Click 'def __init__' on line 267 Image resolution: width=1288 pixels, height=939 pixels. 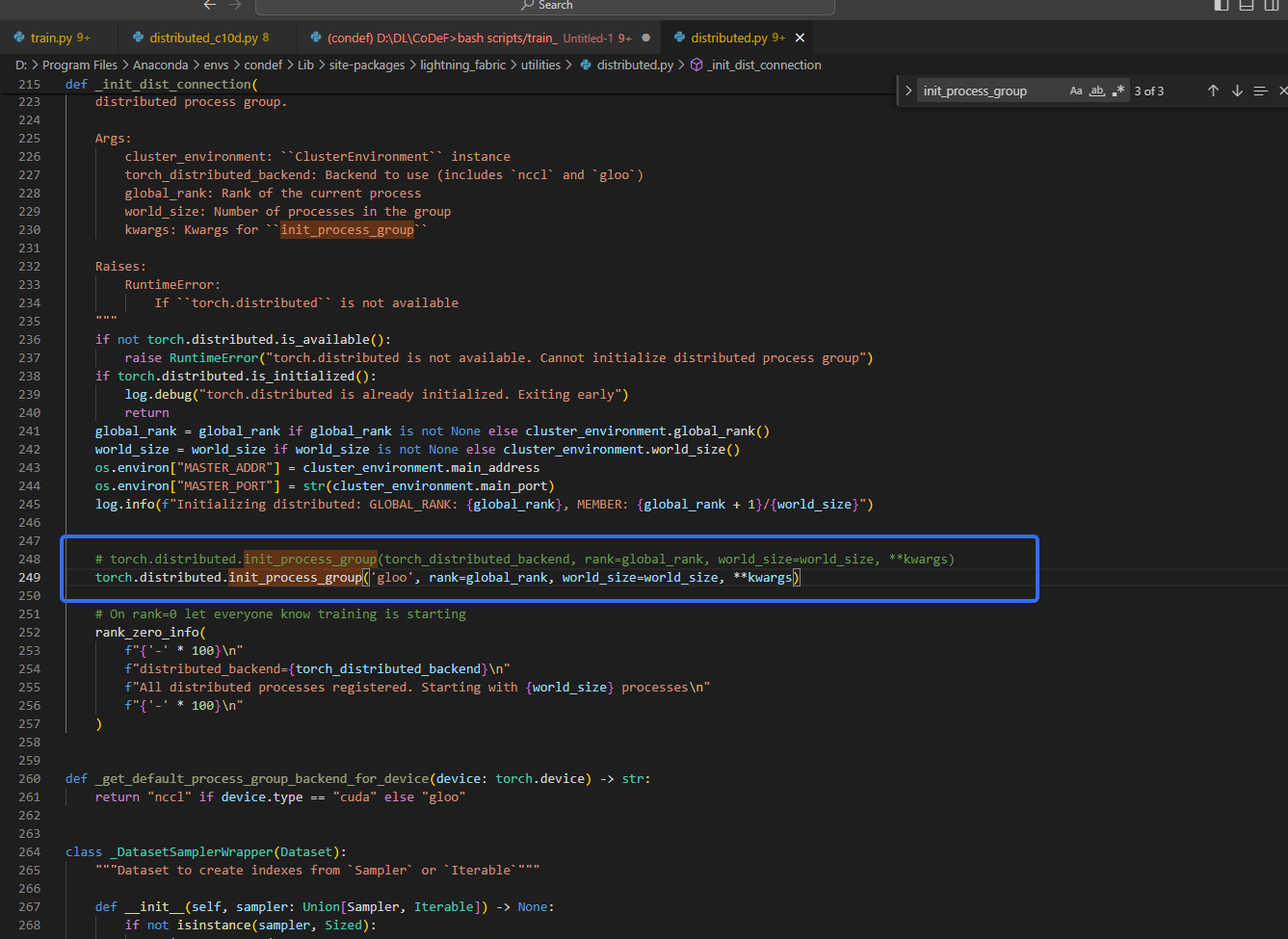pyautogui.click(x=146, y=906)
